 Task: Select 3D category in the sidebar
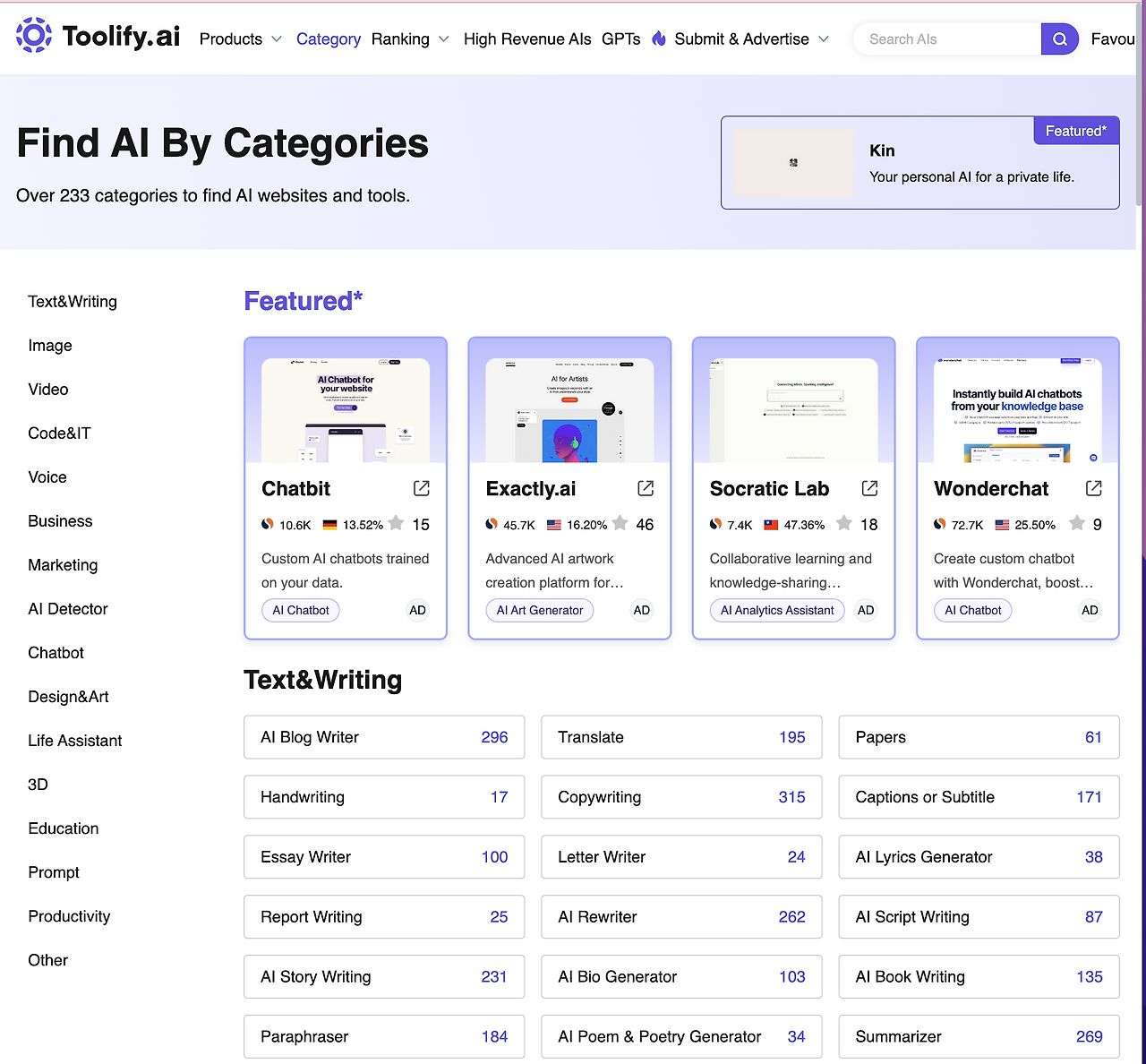(x=38, y=784)
